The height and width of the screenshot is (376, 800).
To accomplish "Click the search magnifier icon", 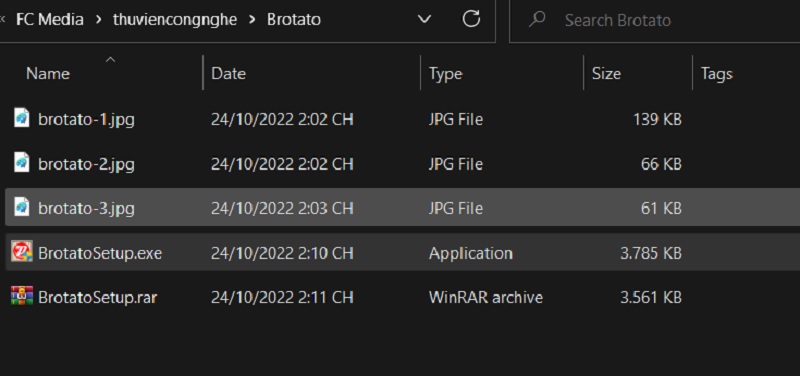I will pyautogui.click(x=536, y=19).
